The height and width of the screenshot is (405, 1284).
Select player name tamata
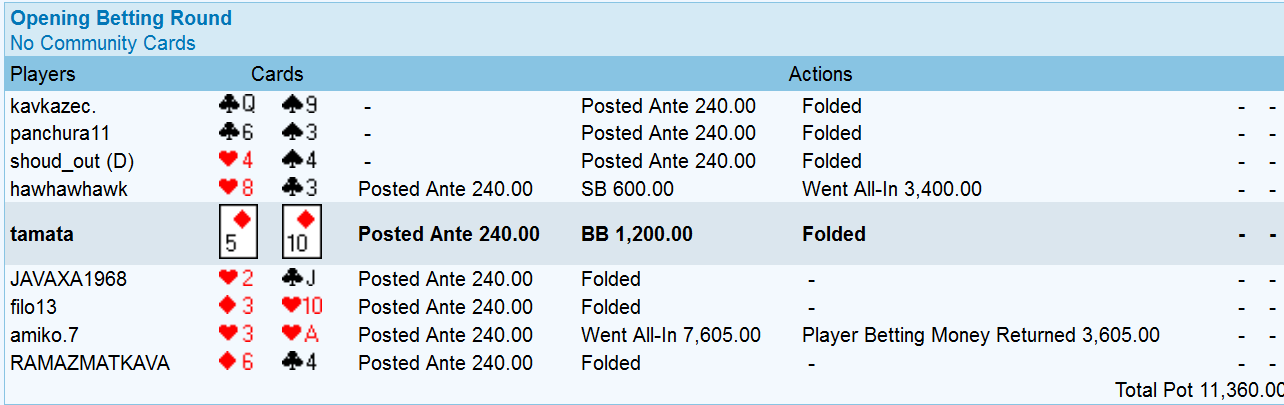coord(42,234)
